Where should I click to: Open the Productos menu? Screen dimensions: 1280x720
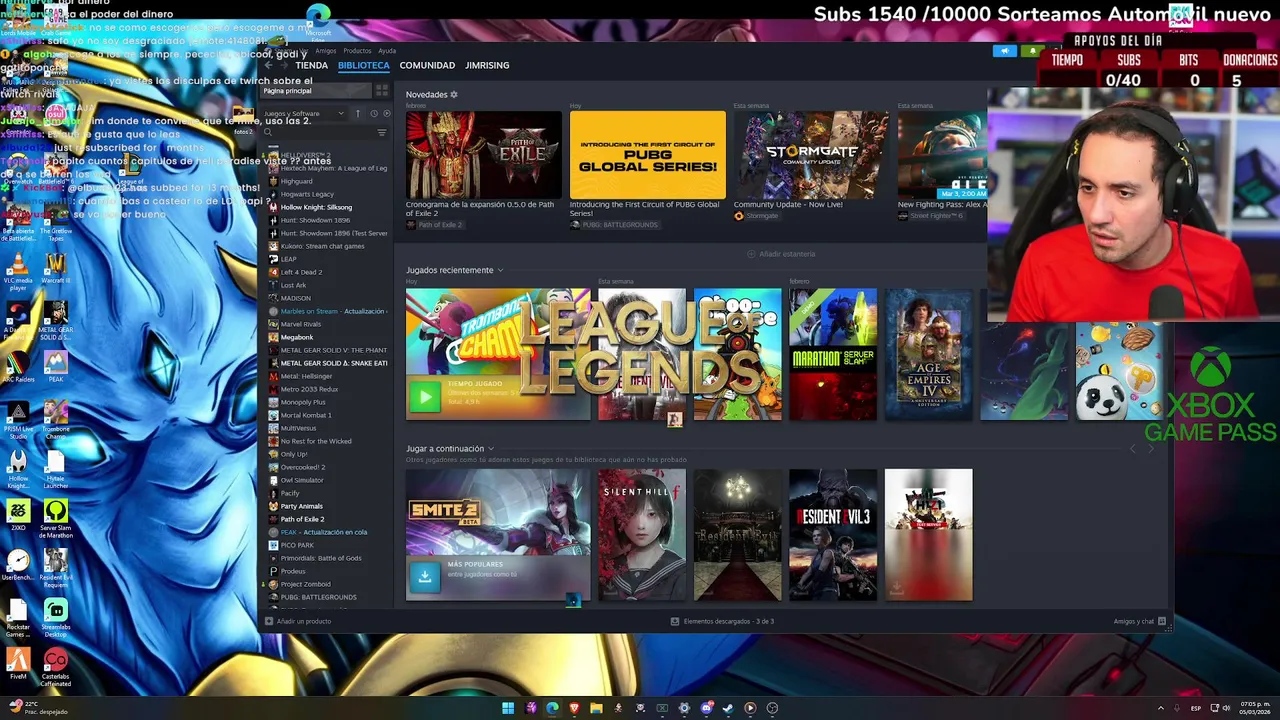coord(357,51)
